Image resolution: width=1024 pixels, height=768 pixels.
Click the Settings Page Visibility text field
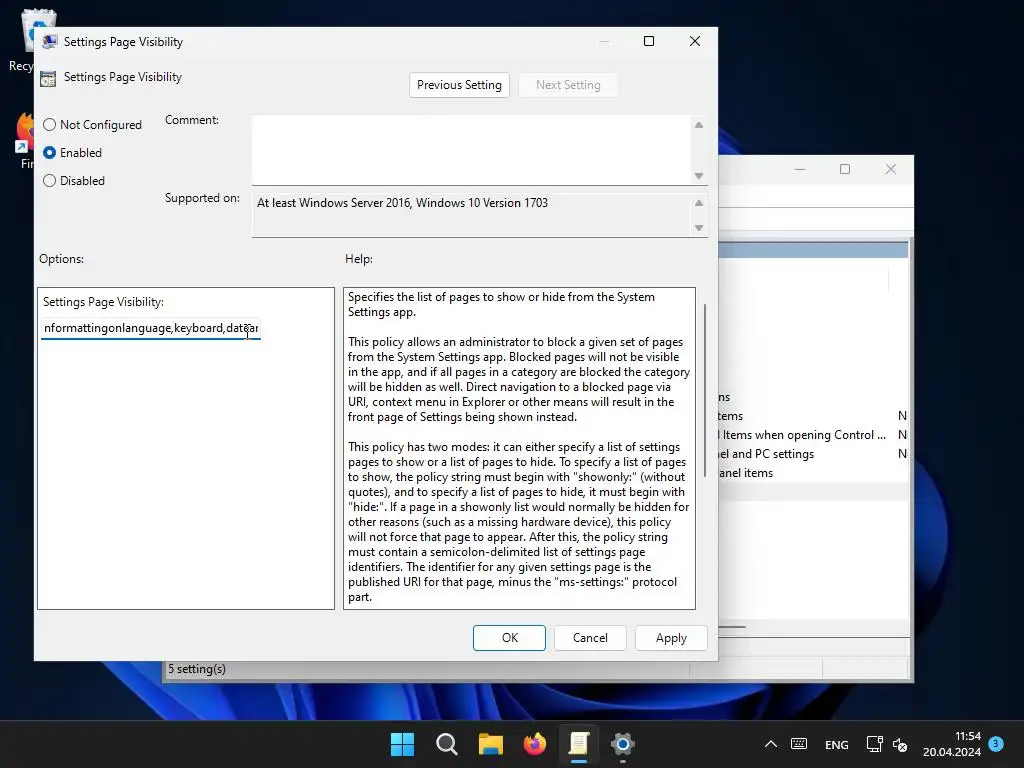151,328
